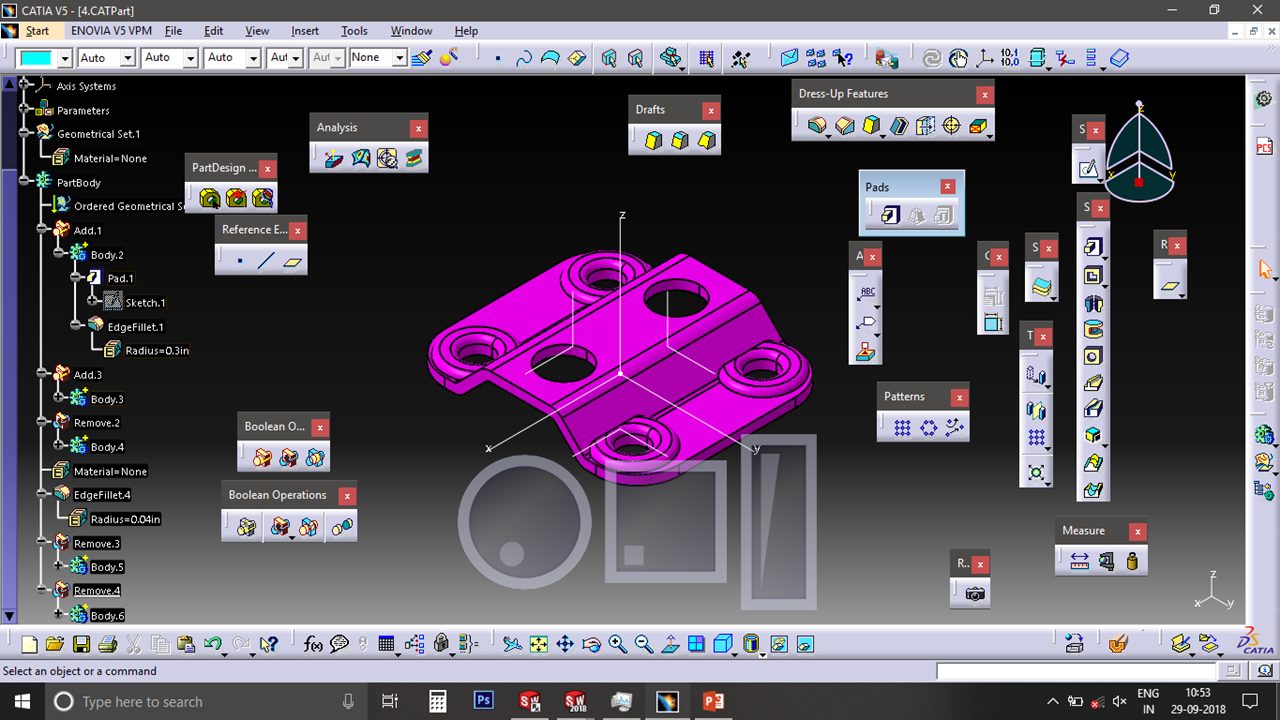Click the Plane icon in Reference Elements
1280x720 pixels.
coord(291,262)
